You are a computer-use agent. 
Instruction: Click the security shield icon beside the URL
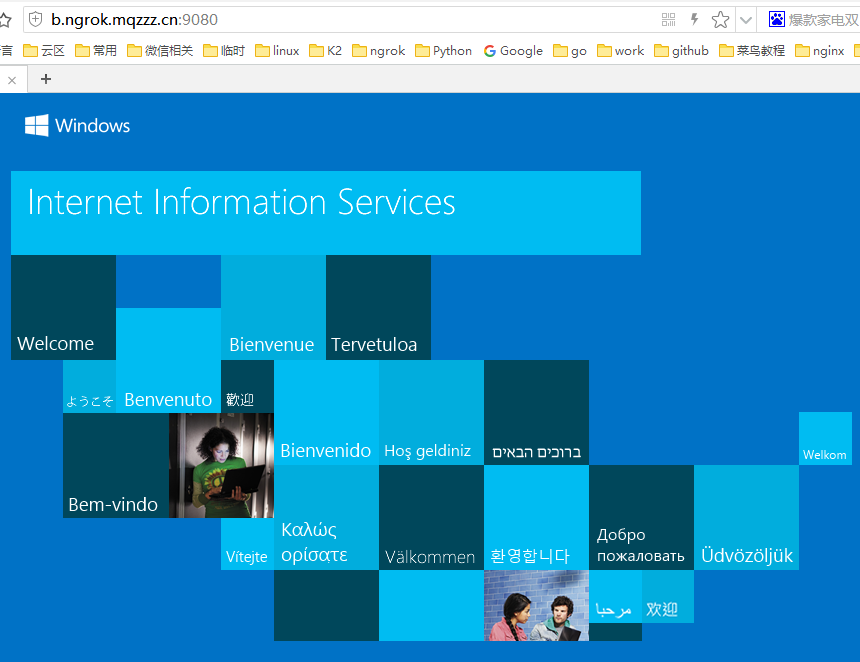coord(36,20)
